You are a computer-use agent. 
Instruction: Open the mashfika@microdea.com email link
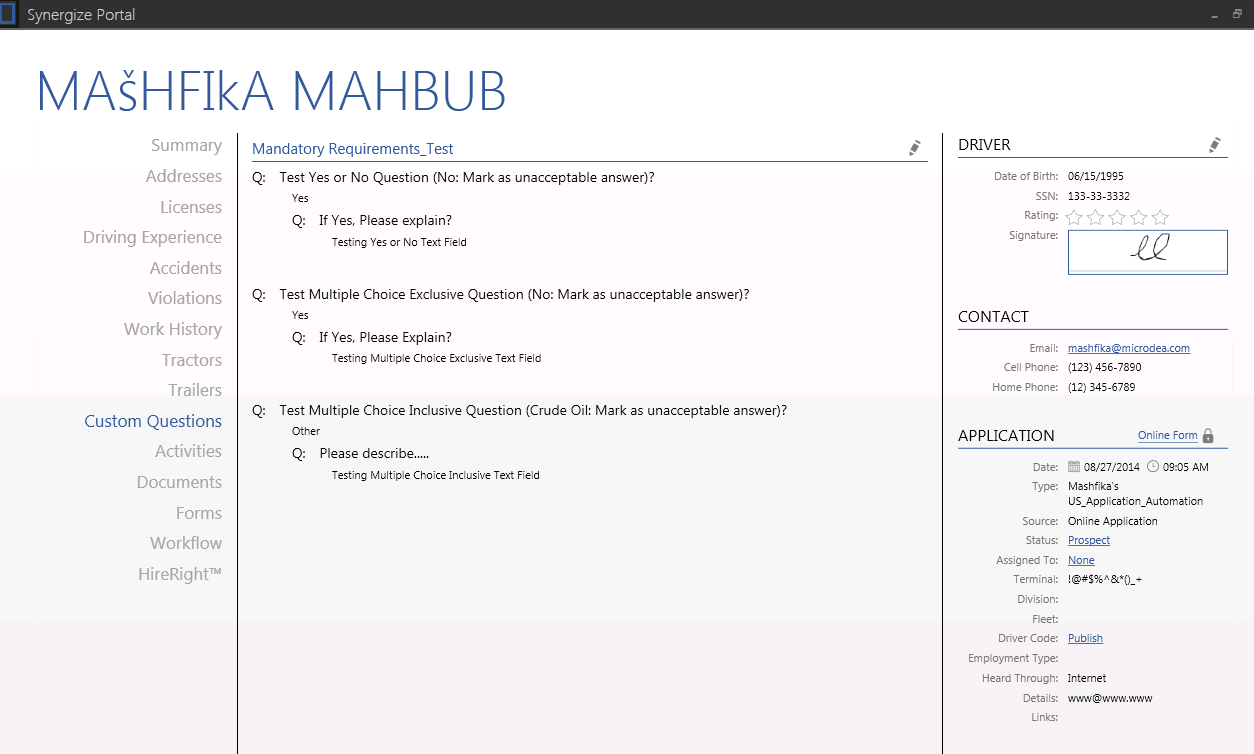click(1128, 349)
